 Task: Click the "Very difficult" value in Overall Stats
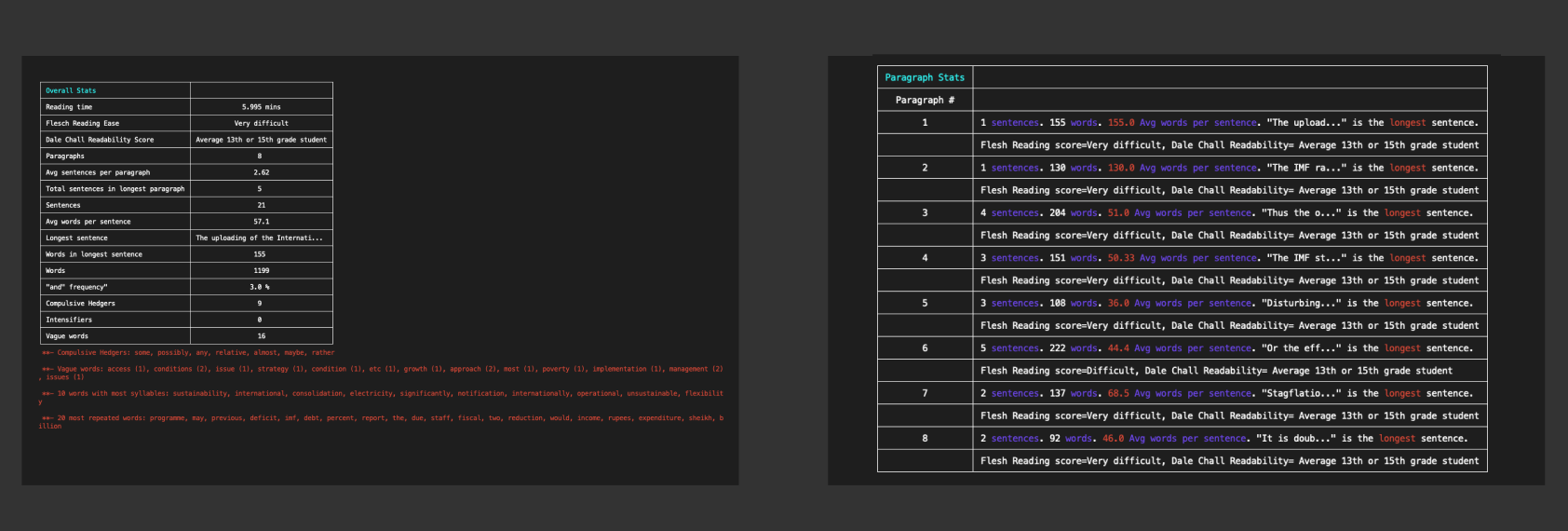click(261, 123)
